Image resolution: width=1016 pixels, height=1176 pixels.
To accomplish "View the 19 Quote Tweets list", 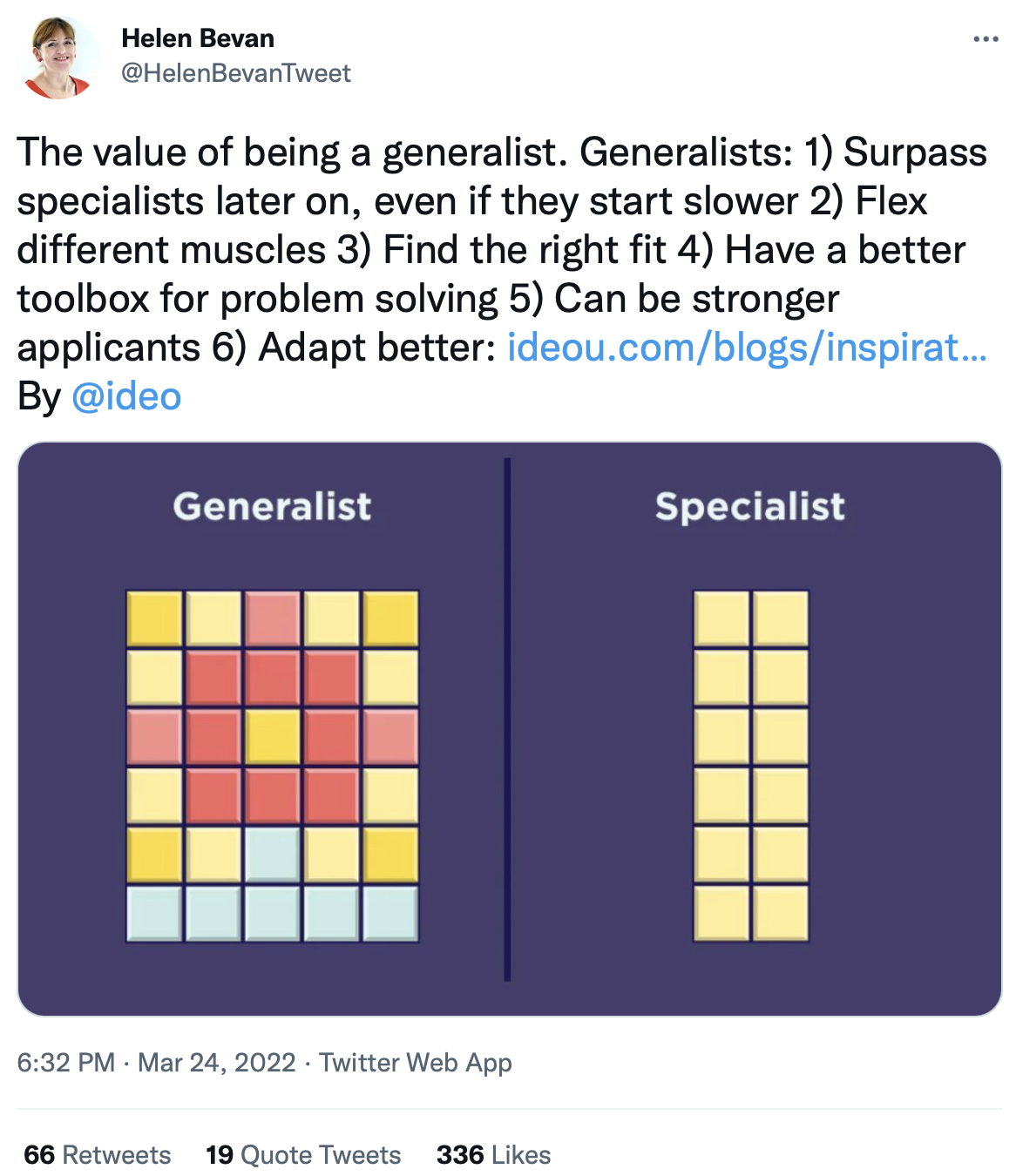I will tap(303, 1155).
